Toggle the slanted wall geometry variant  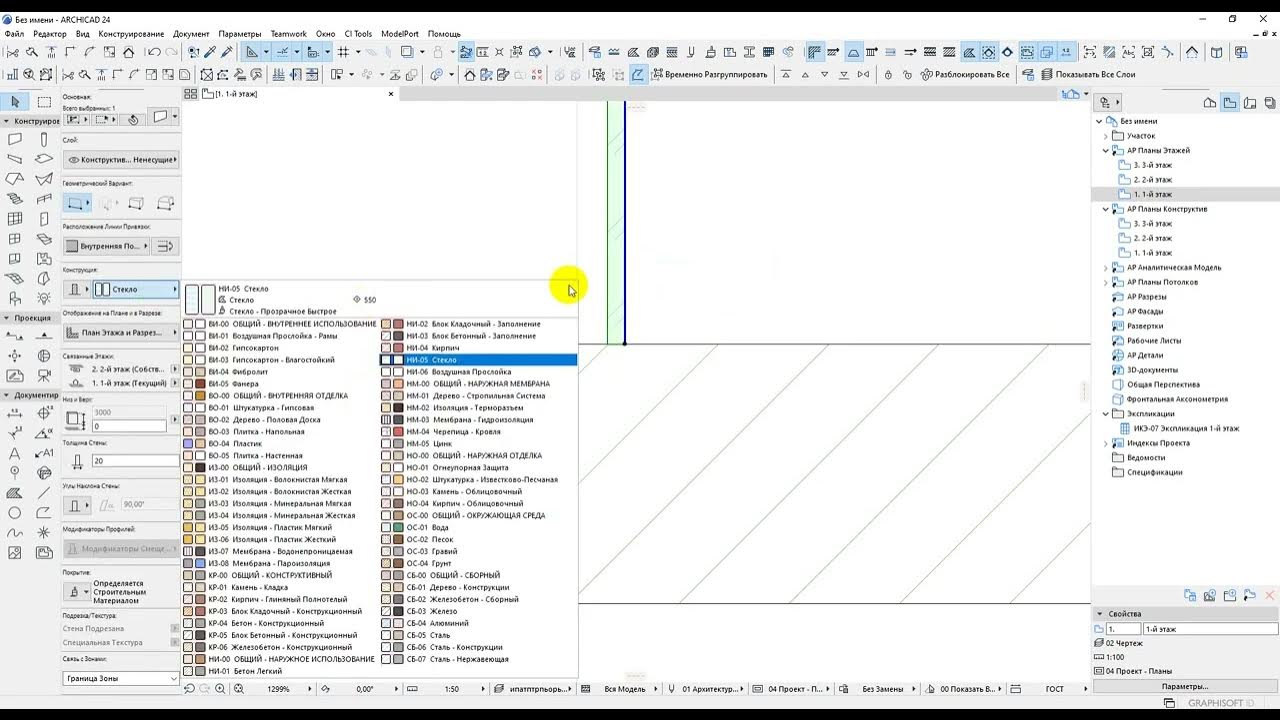point(136,203)
